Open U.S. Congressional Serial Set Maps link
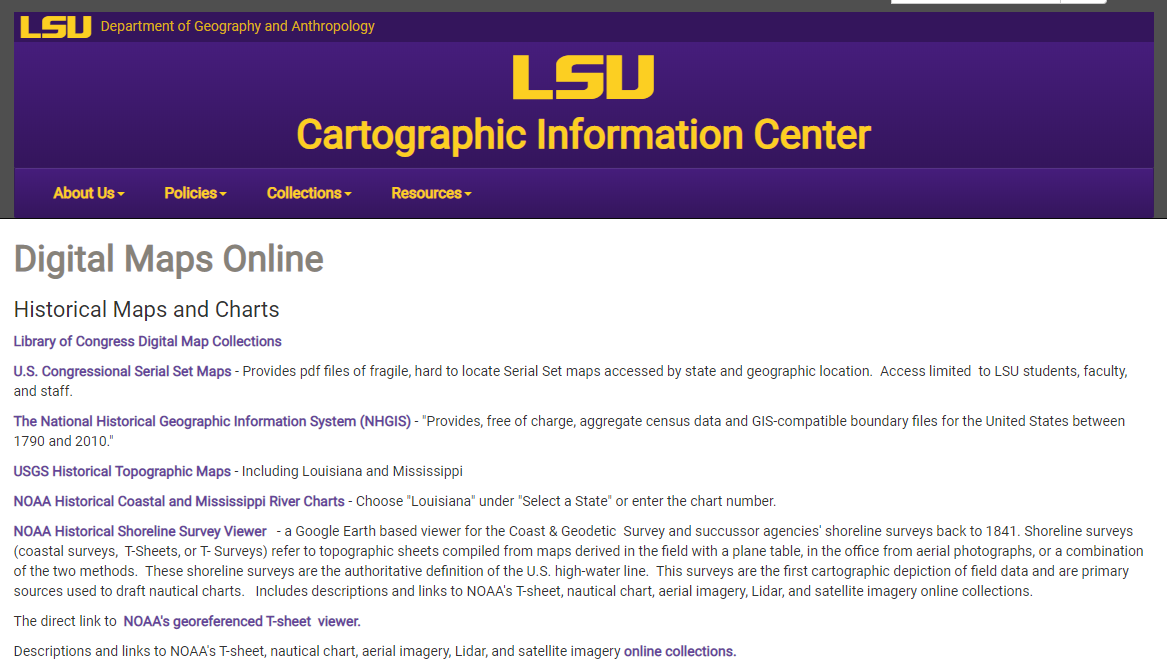The width and height of the screenshot is (1167, 669). pos(122,371)
